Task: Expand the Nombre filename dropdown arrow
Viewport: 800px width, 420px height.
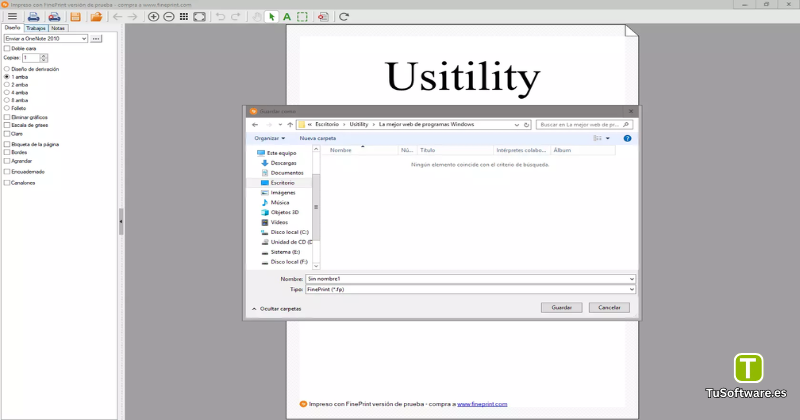Action: pos(632,279)
